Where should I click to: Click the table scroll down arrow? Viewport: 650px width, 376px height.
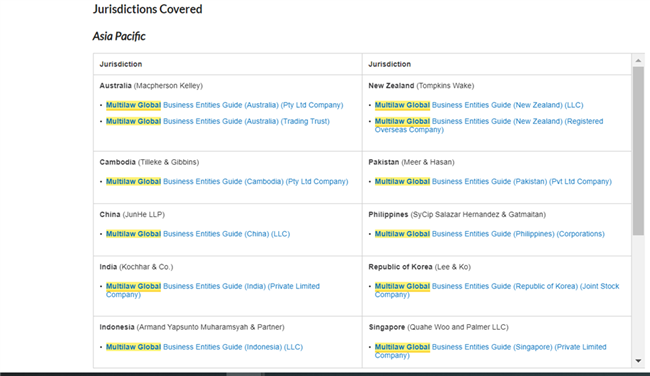(x=638, y=361)
